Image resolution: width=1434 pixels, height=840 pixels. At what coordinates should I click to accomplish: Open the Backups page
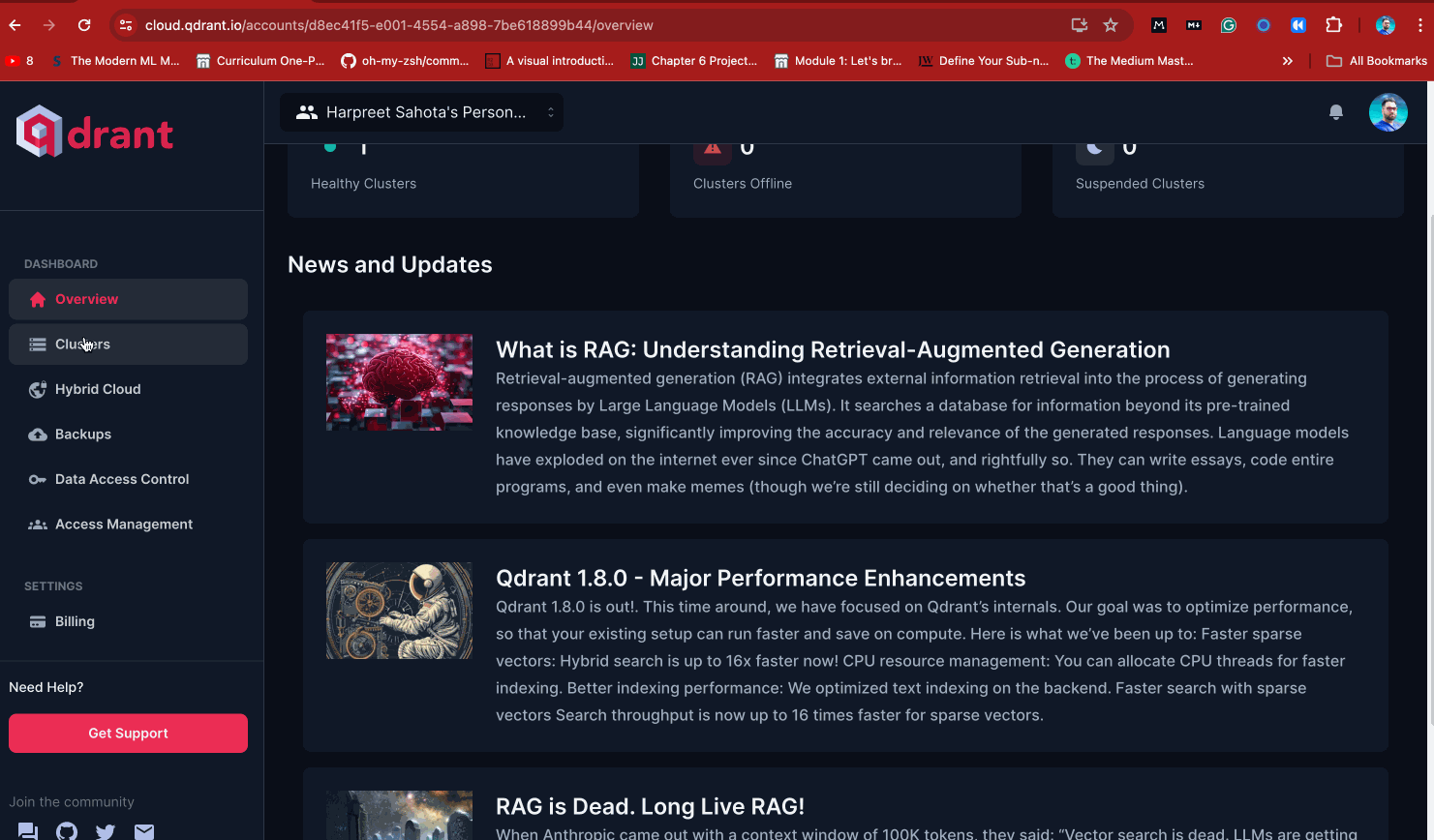click(128, 435)
